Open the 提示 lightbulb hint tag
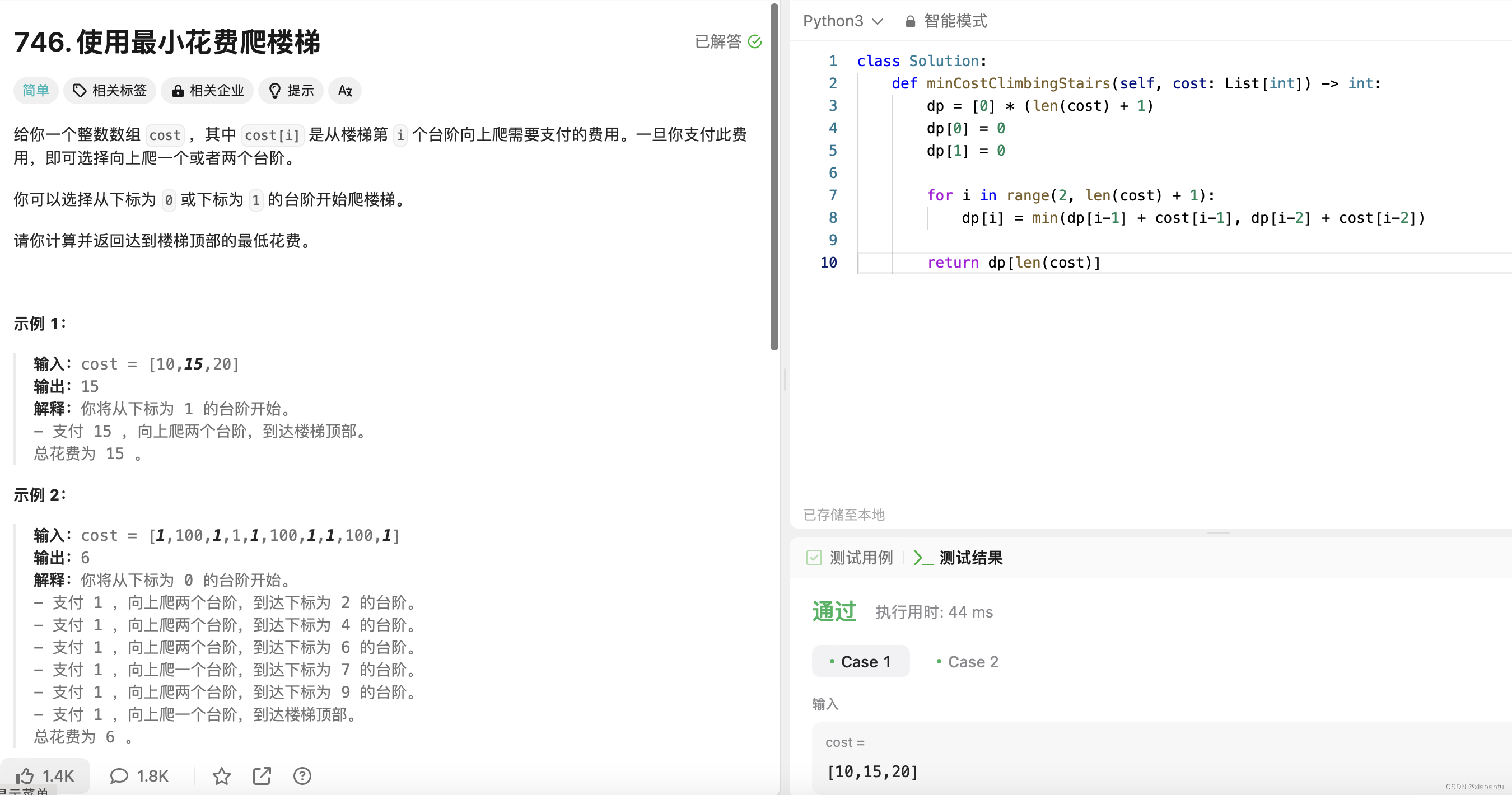The width and height of the screenshot is (1512, 795). coord(291,90)
